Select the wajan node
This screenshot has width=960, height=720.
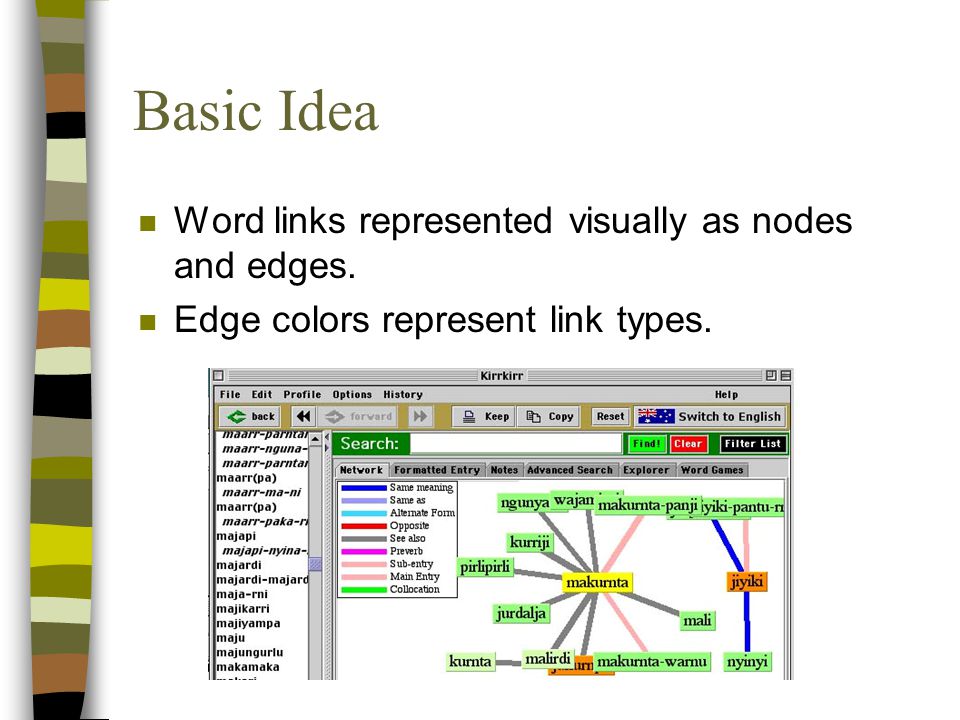[x=574, y=500]
